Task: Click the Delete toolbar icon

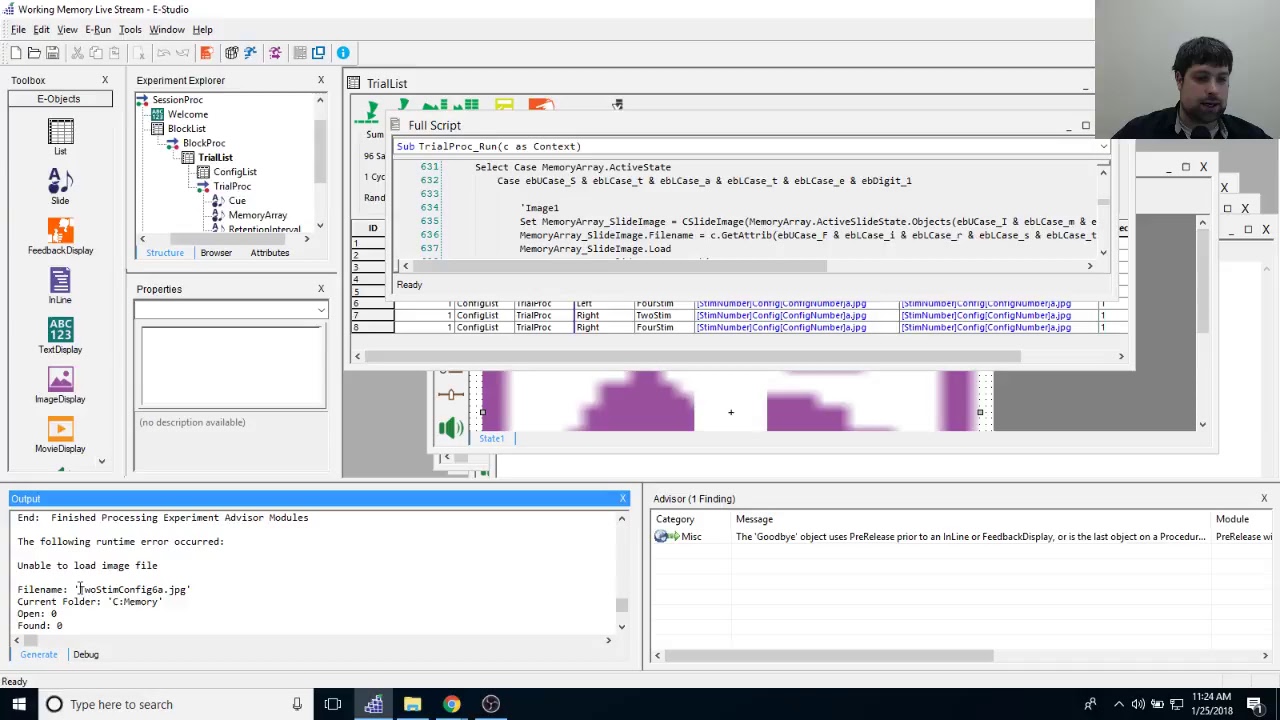Action: point(138,53)
